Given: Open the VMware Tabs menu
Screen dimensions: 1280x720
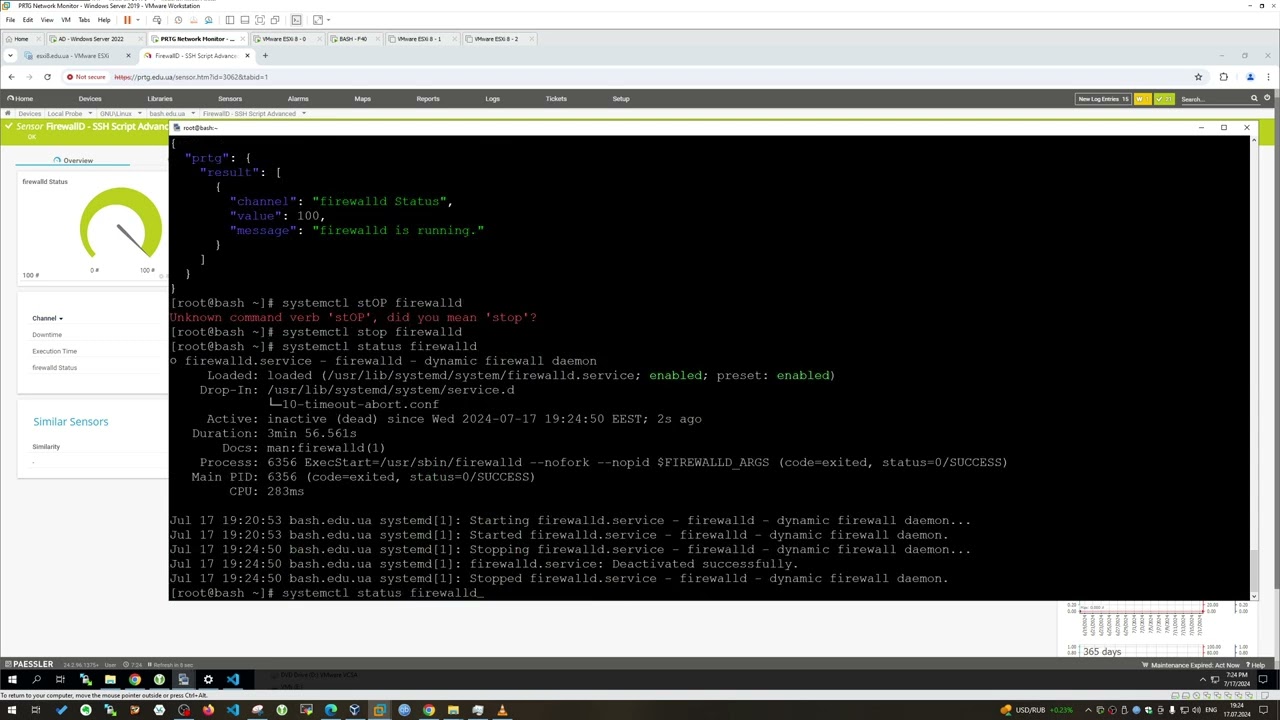Looking at the screenshot, I should pos(84,20).
